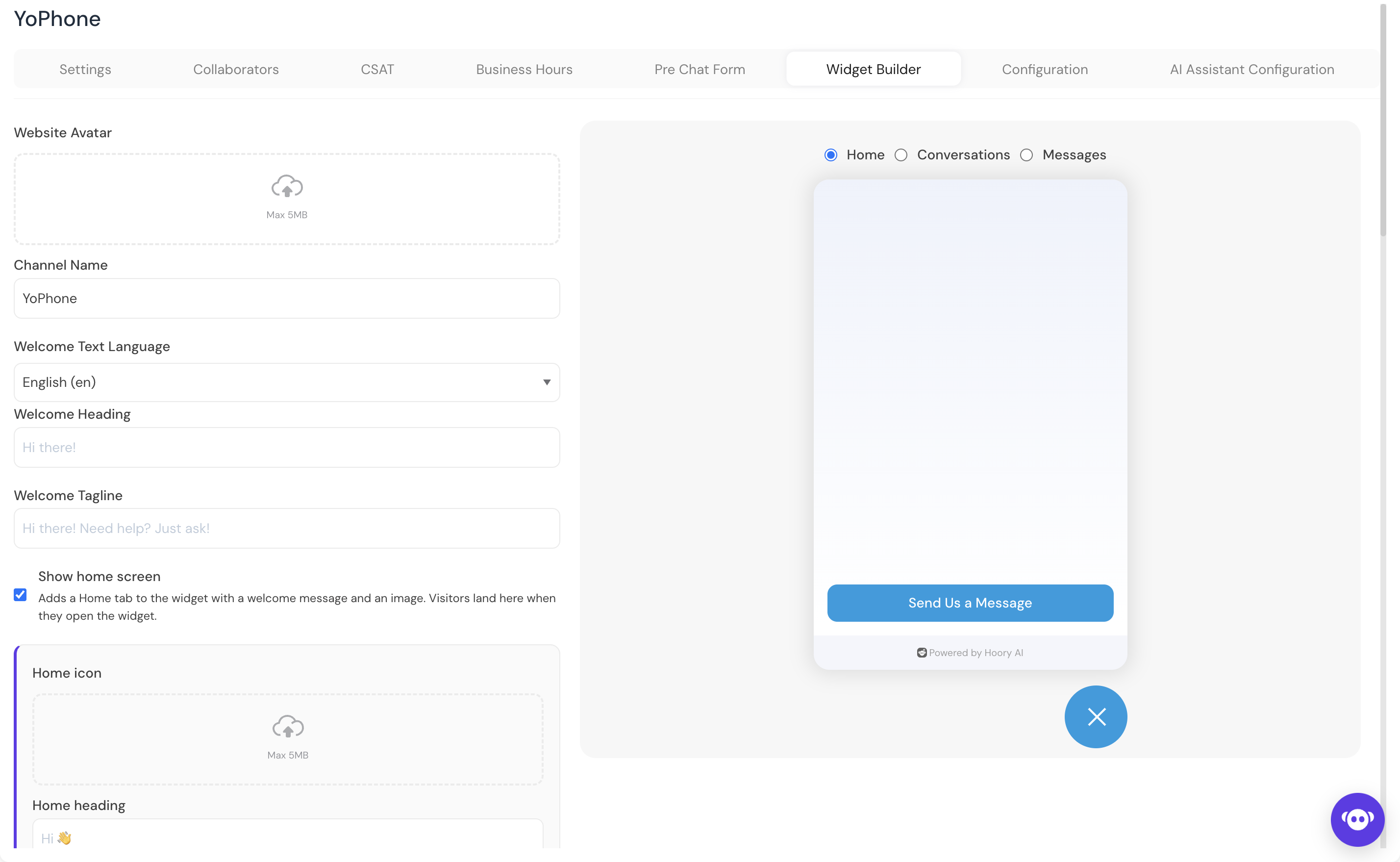Click the Home heading label
Viewport: 1400px width, 862px height.
click(78, 806)
